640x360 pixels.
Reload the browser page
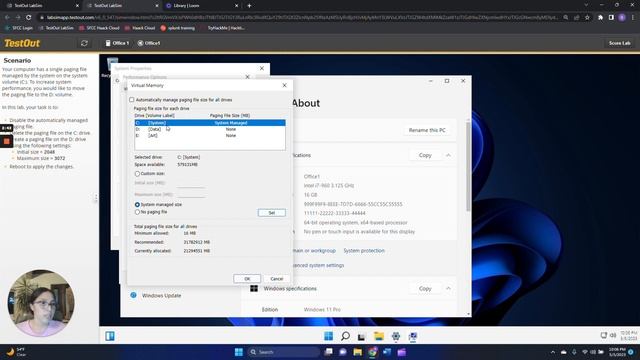coord(29,18)
